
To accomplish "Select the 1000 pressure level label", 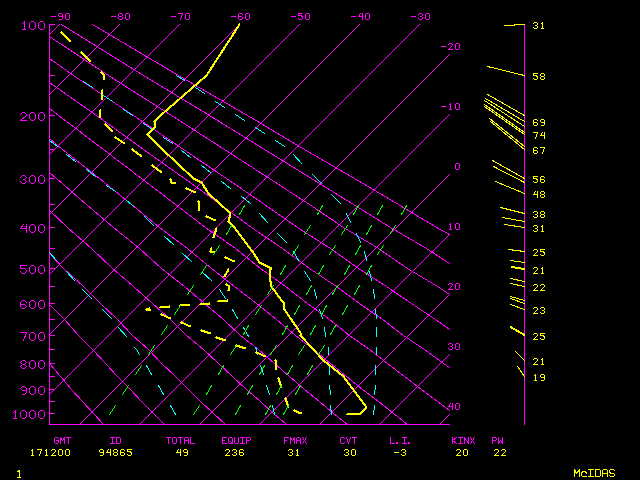I will 31,414.
